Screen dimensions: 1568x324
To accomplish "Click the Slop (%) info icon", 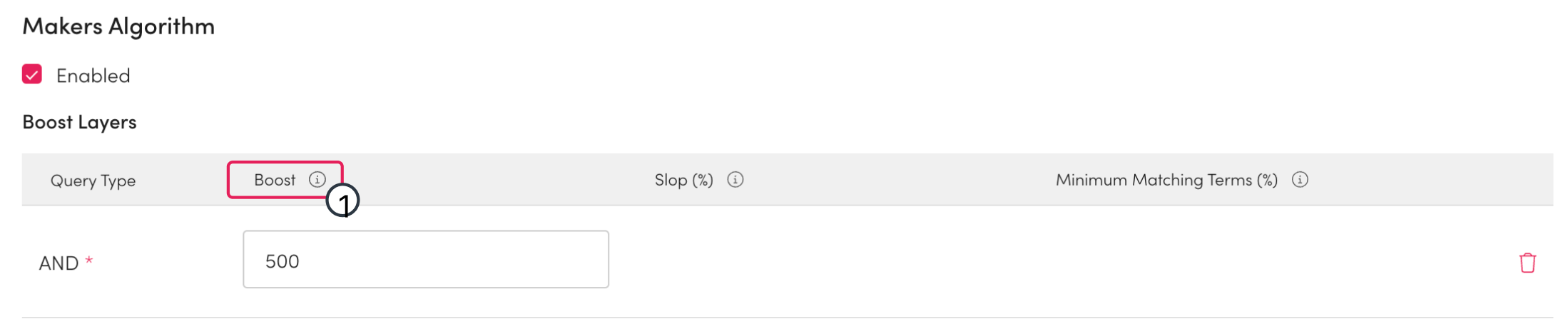I will (x=735, y=180).
